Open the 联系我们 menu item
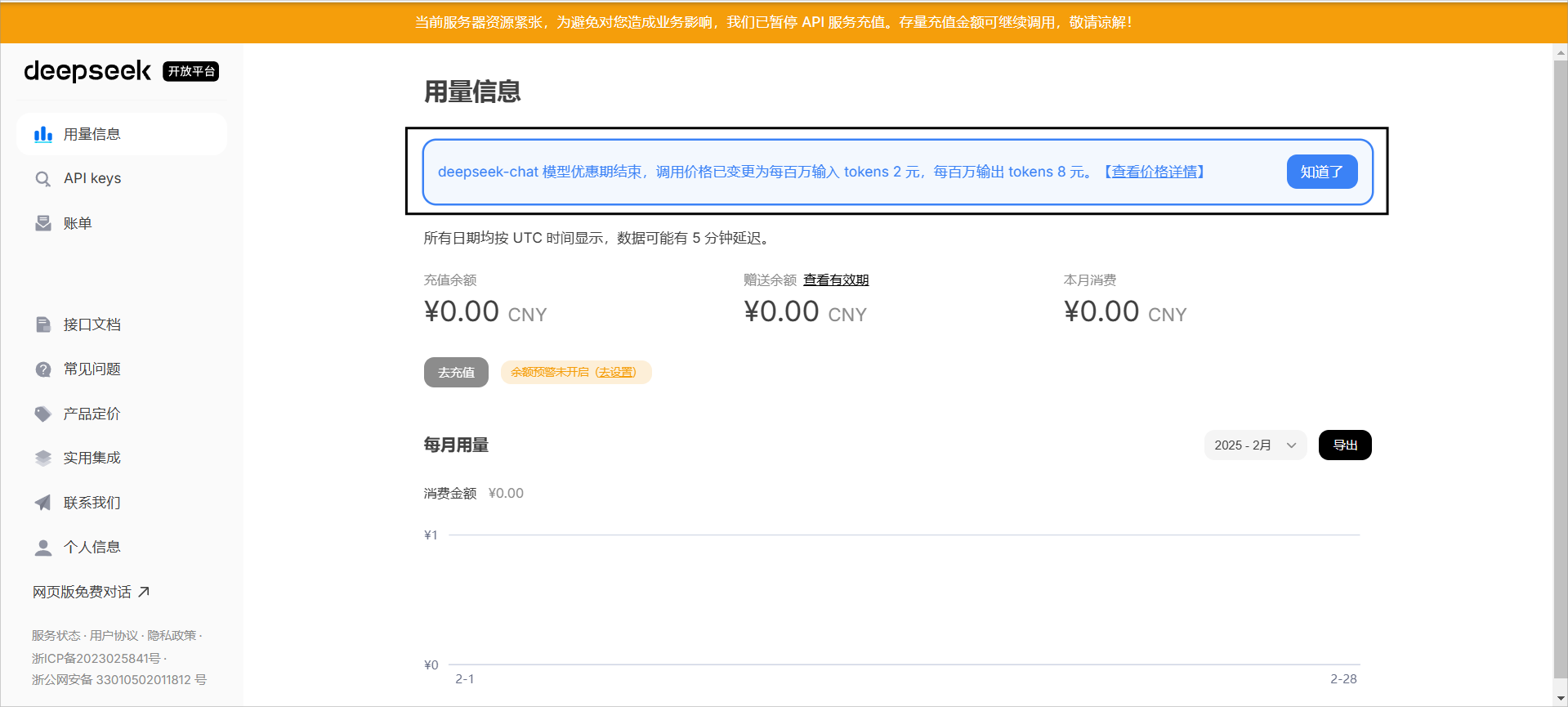Screen dimensions: 1568x707 [x=122, y=503]
